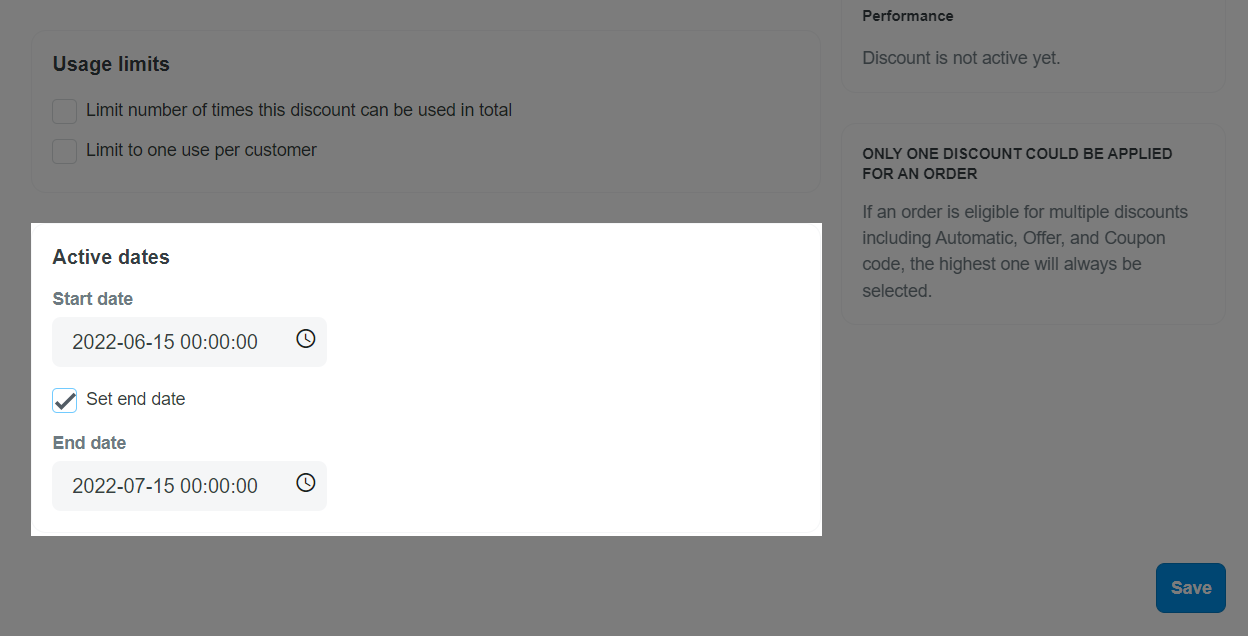Click the clock icon in Start date field
The height and width of the screenshot is (636, 1248).
(306, 339)
